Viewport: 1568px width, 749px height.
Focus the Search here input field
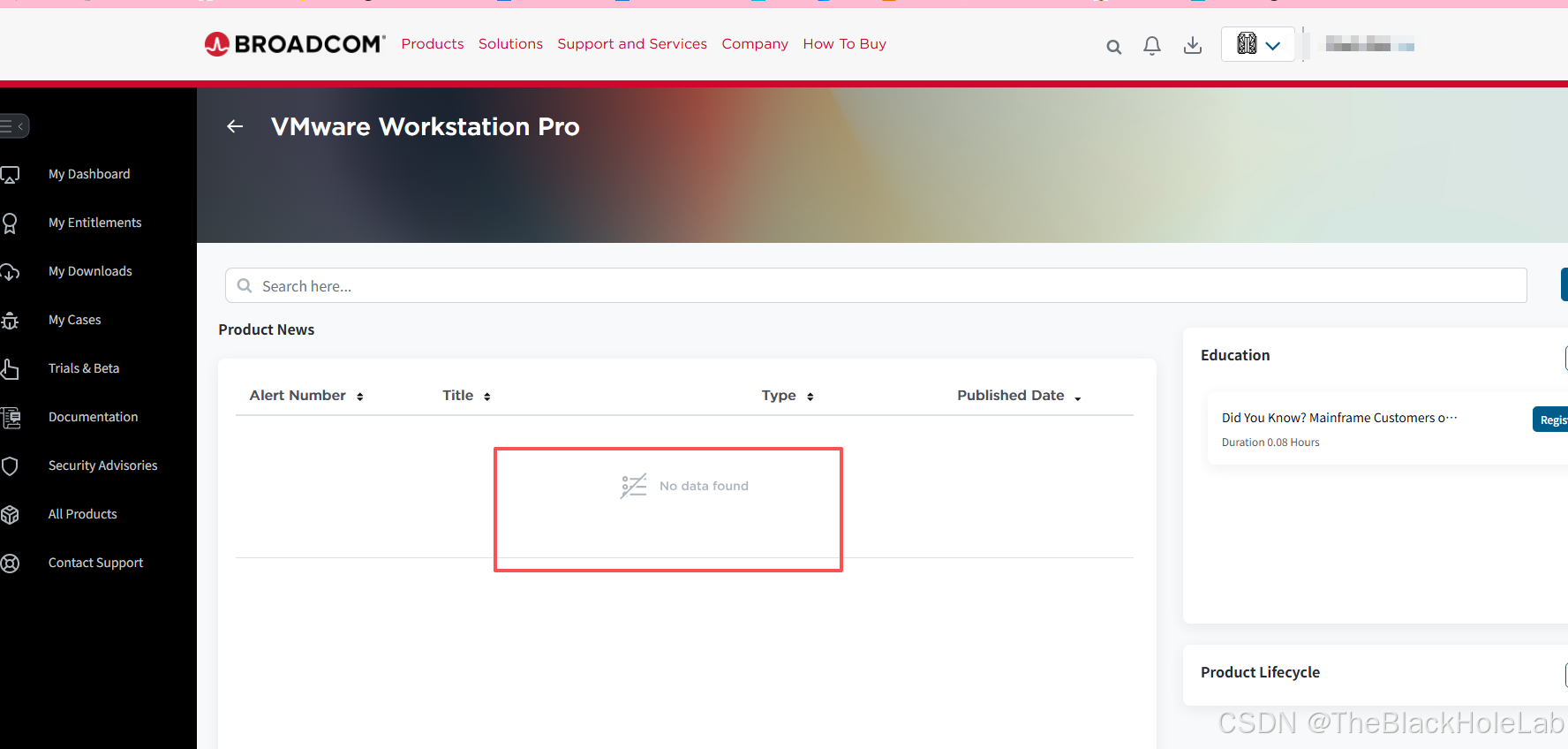click(876, 285)
